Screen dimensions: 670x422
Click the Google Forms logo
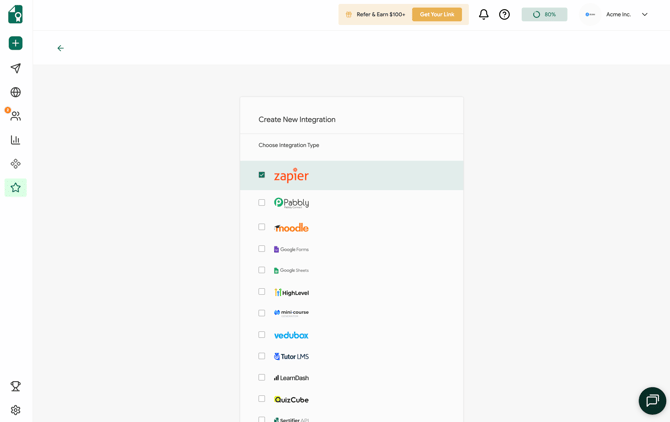(291, 249)
